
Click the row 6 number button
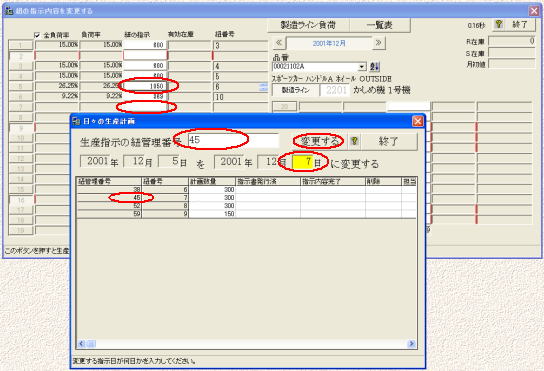pyautogui.click(x=21, y=97)
